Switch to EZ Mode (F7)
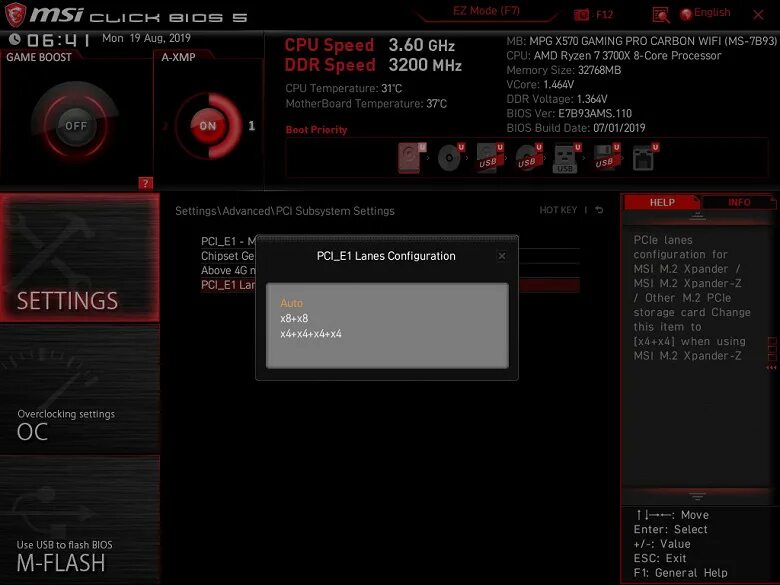 pos(486,11)
